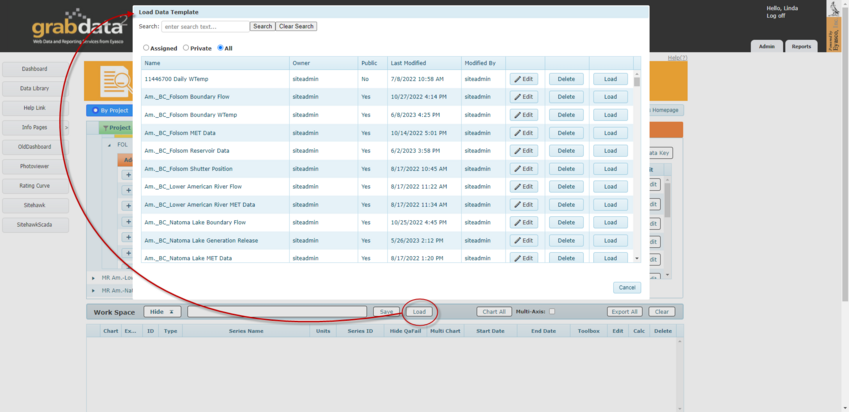
Task: Cancel the Load Data Template dialog
Action: tap(627, 288)
